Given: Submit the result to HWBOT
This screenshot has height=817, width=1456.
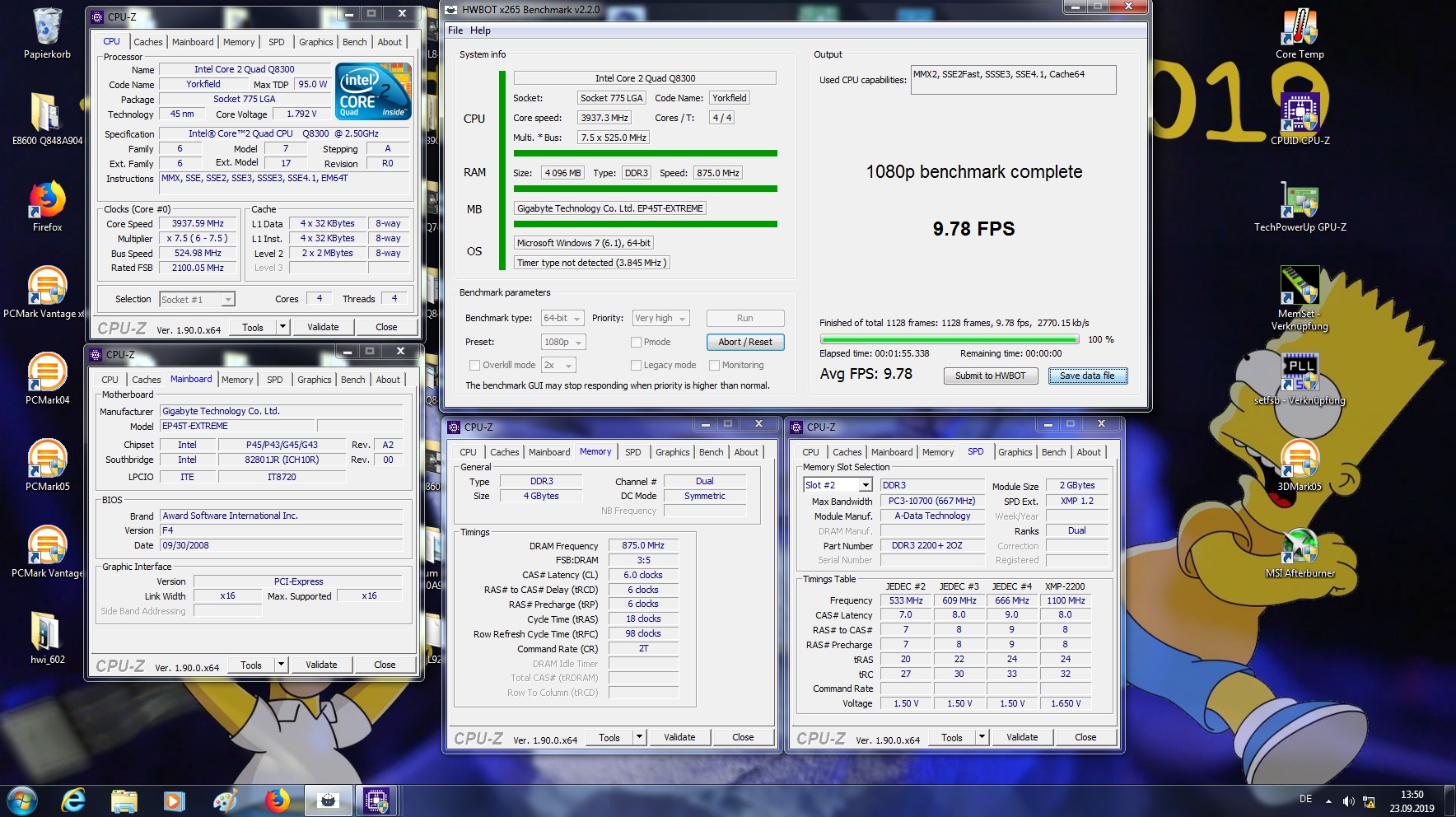Looking at the screenshot, I should 990,376.
